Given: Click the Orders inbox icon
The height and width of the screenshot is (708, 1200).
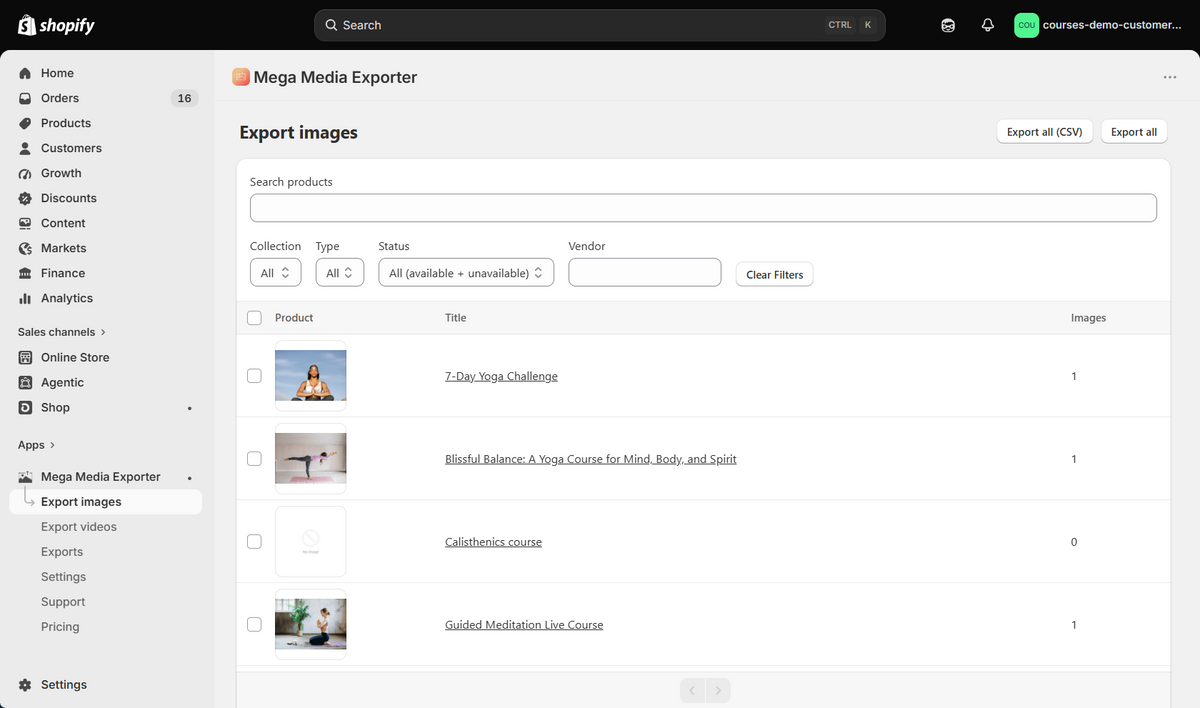Looking at the screenshot, I should tap(26, 98).
